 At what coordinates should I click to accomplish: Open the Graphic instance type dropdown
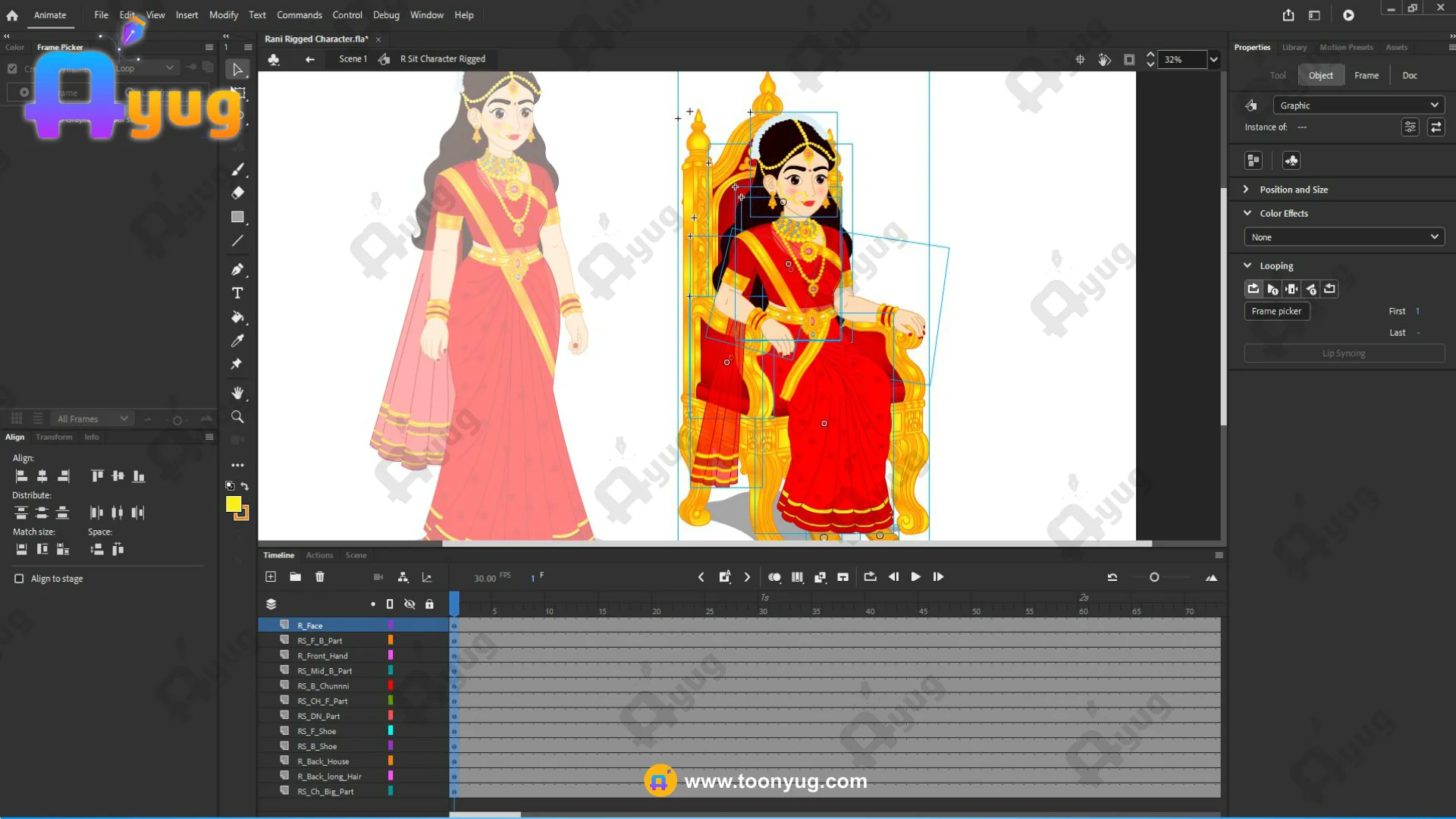point(1357,105)
